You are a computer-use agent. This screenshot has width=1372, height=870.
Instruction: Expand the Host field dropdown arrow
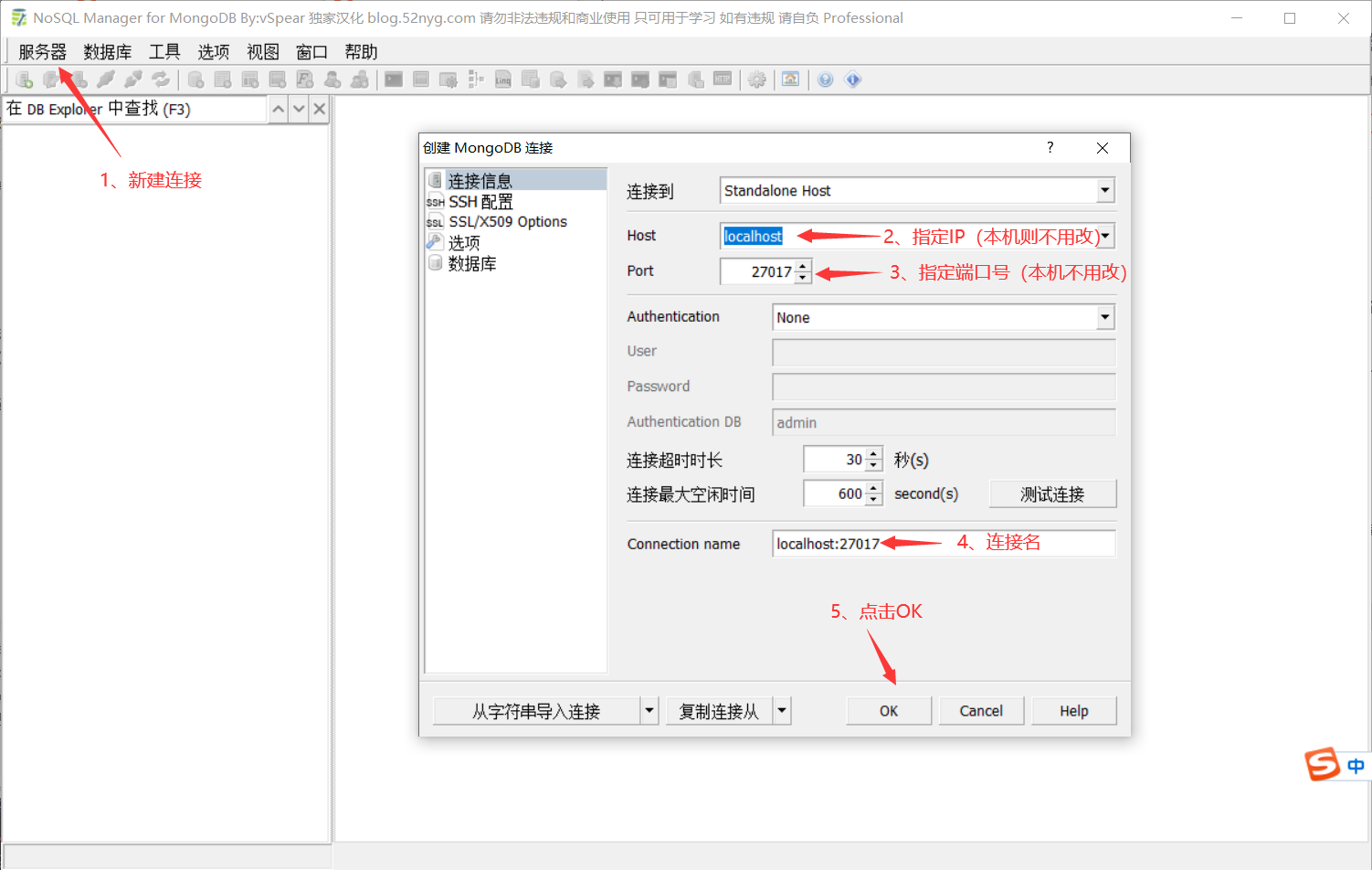tap(1105, 236)
